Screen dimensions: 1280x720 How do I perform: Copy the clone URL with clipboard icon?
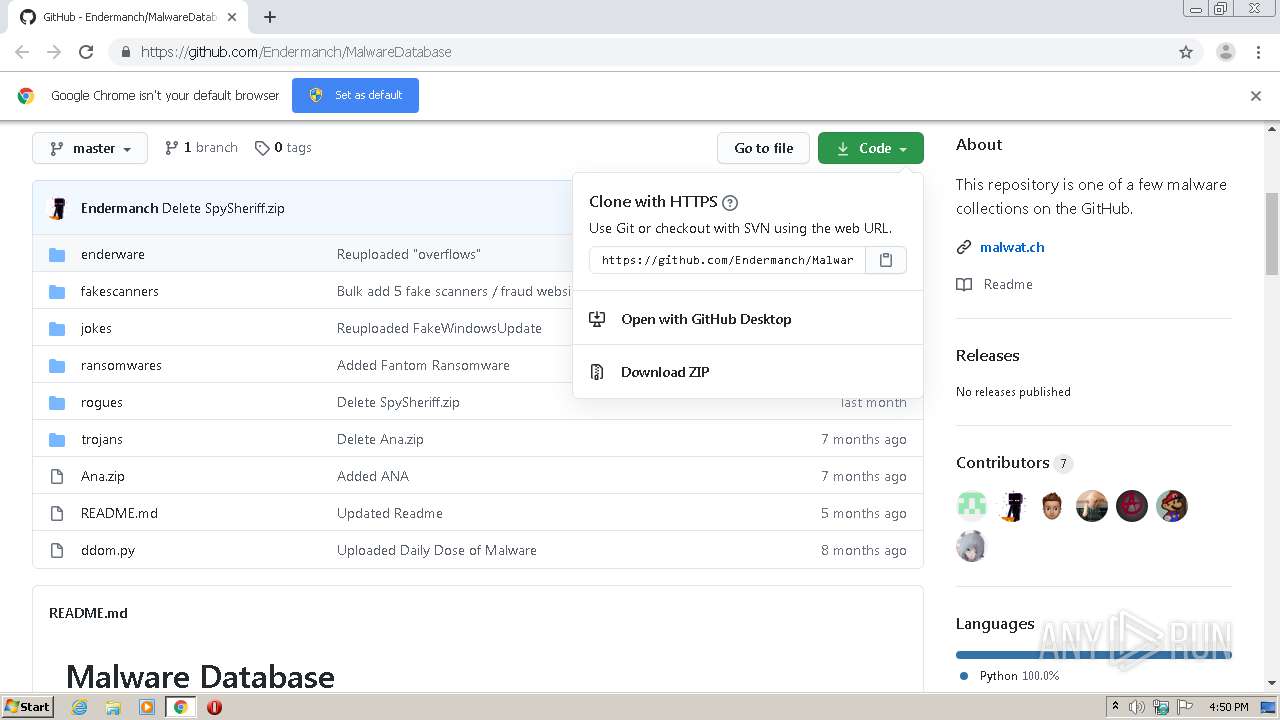click(885, 260)
